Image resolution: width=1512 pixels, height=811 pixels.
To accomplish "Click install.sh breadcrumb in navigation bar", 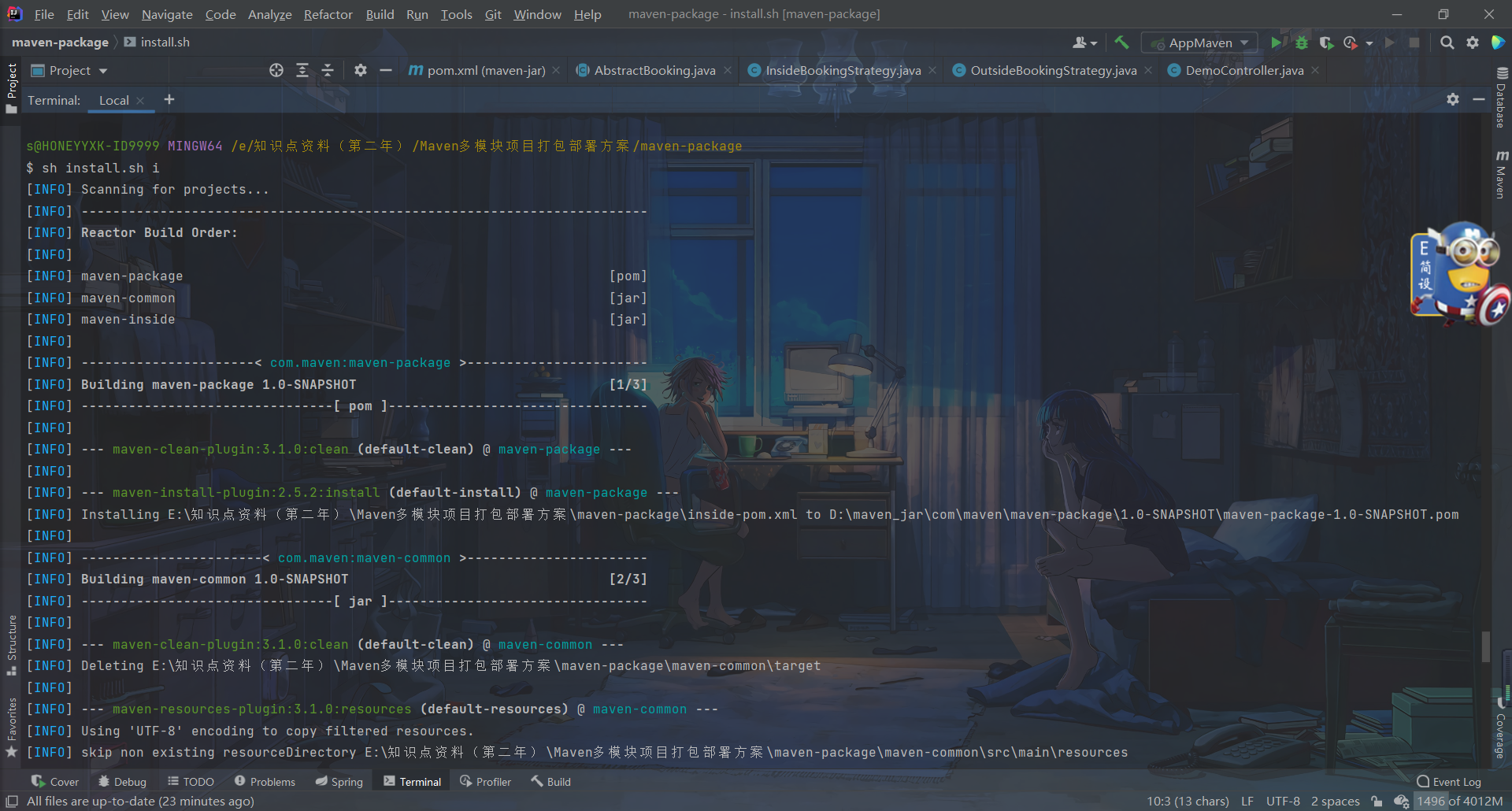I will tap(157, 43).
